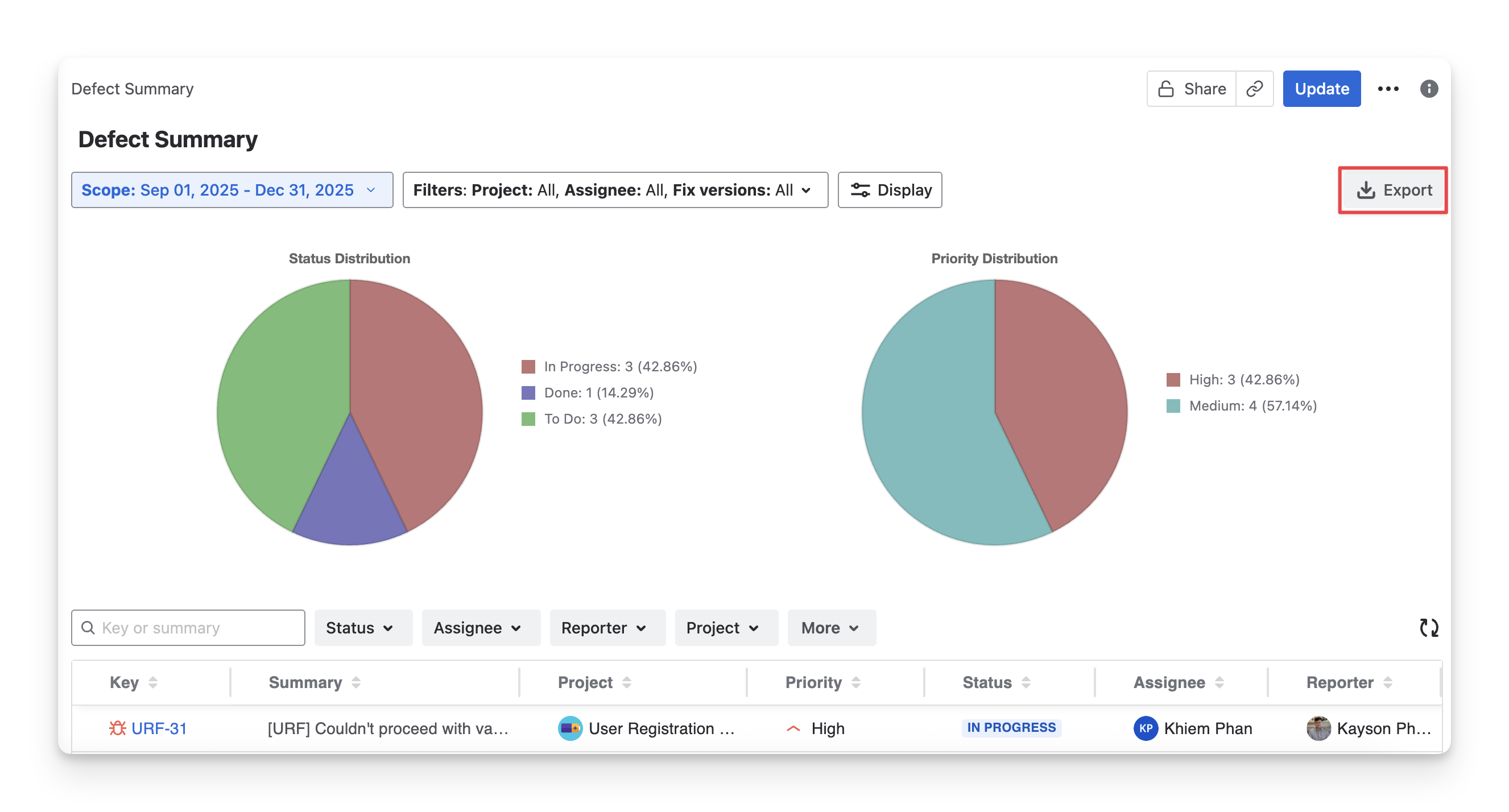1509x812 pixels.
Task: Open the More filters menu
Action: click(830, 628)
